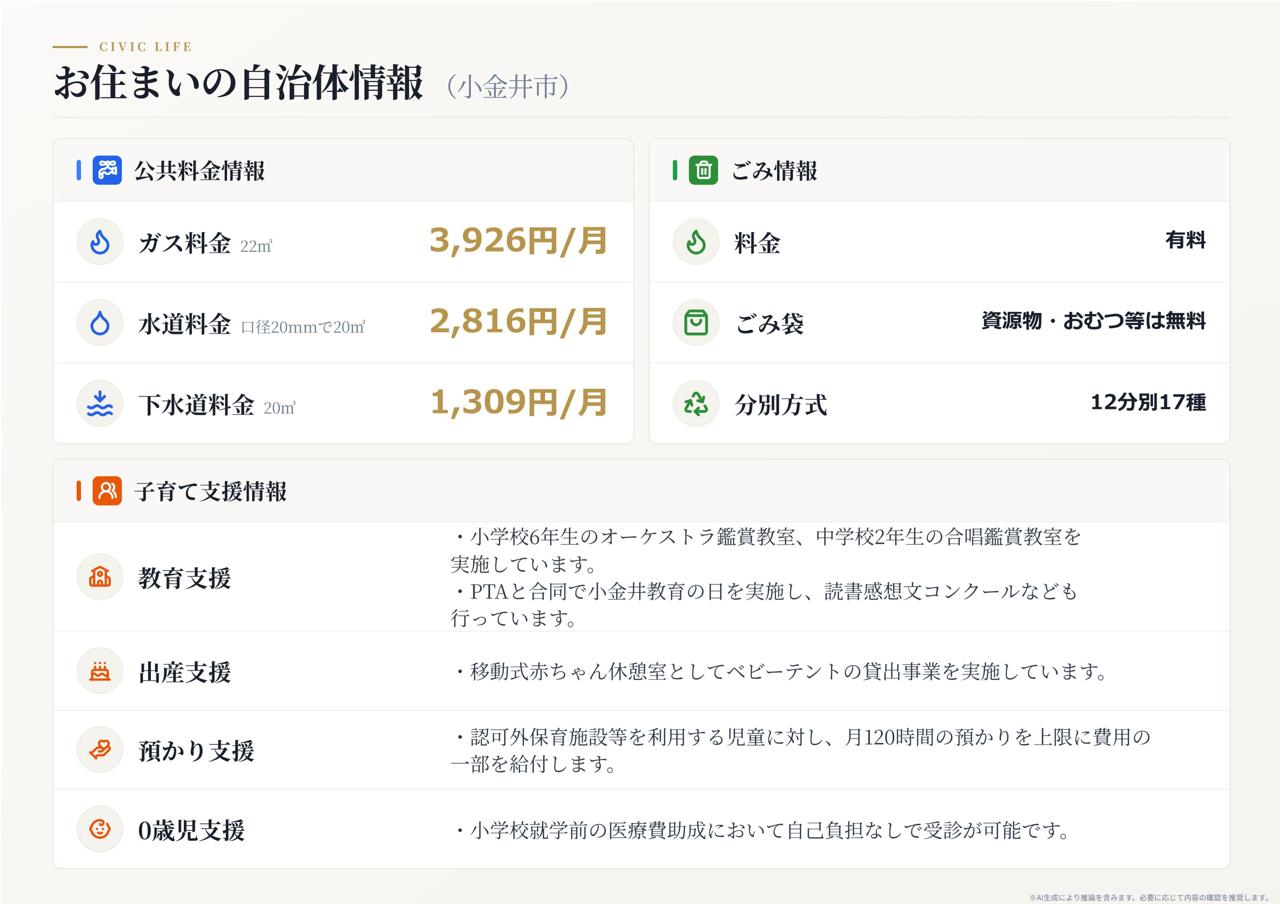Click the blue 公共料金情報 section icon
This screenshot has width=1280, height=904.
tap(107, 170)
